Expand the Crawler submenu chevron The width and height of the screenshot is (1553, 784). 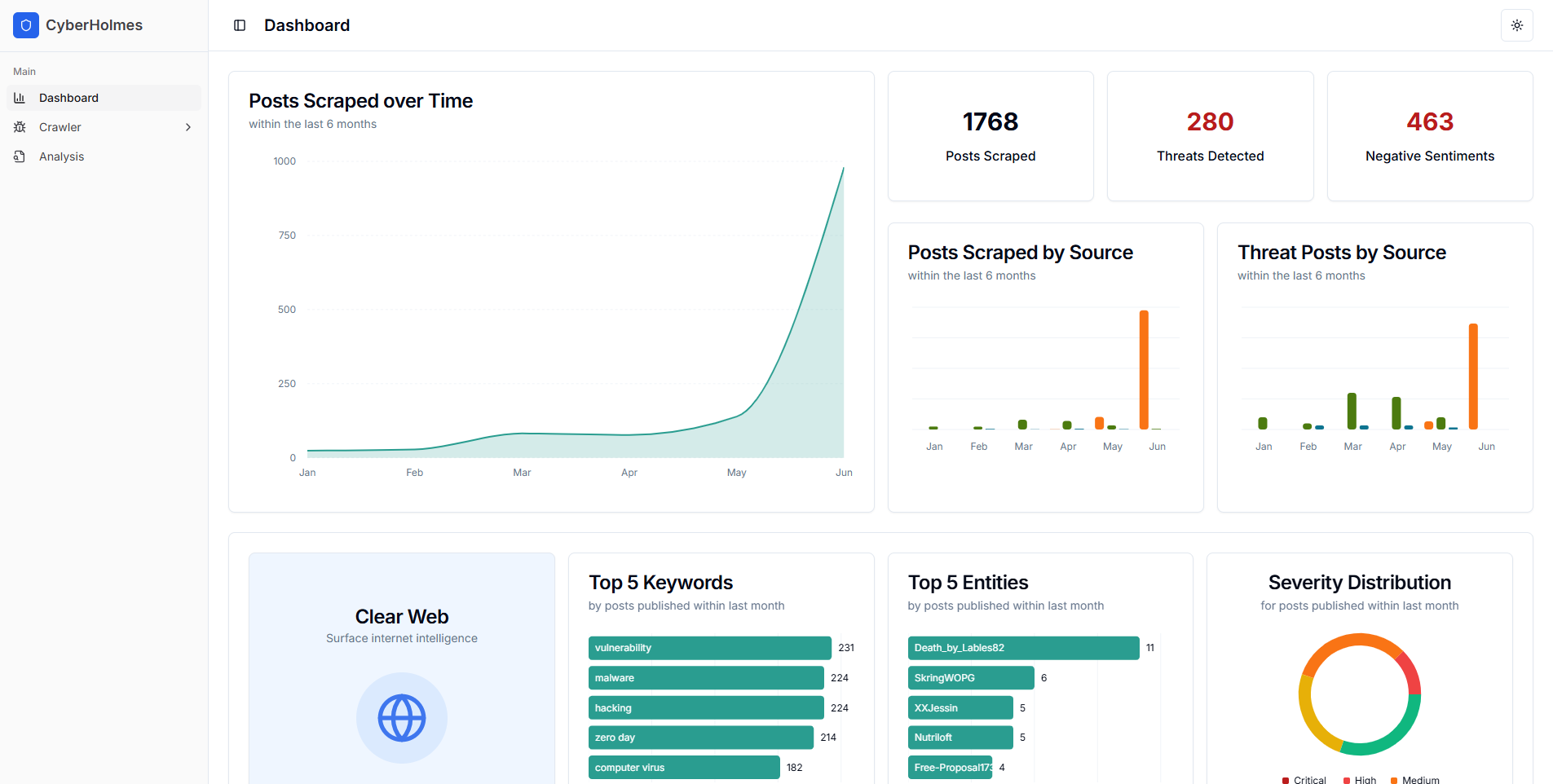pyautogui.click(x=188, y=127)
